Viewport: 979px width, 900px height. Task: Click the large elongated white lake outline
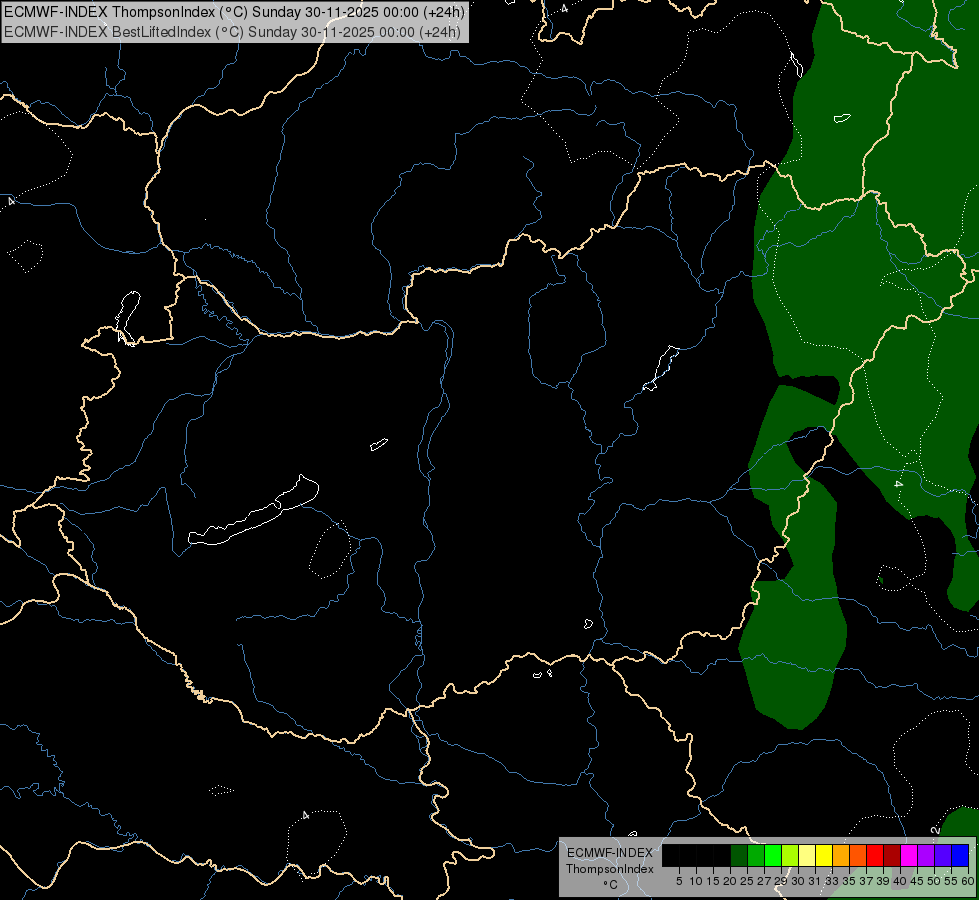tap(253, 510)
